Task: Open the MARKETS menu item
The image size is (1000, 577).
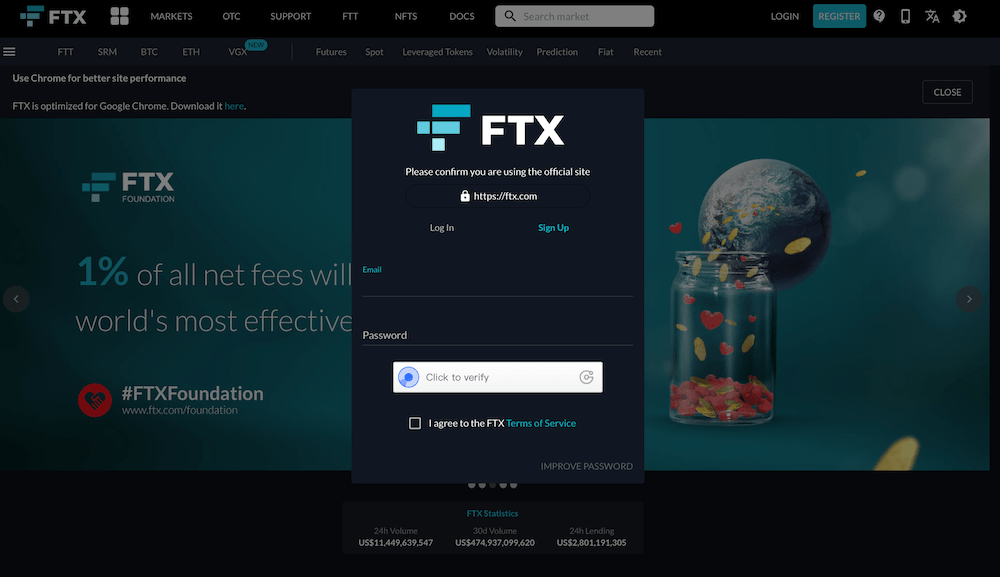Action: click(171, 16)
